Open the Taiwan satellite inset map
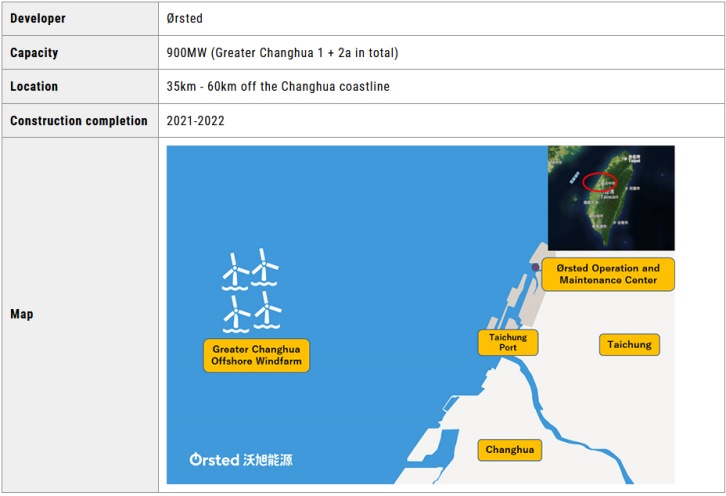Image resolution: width=726 pixels, height=496 pixels. click(611, 198)
